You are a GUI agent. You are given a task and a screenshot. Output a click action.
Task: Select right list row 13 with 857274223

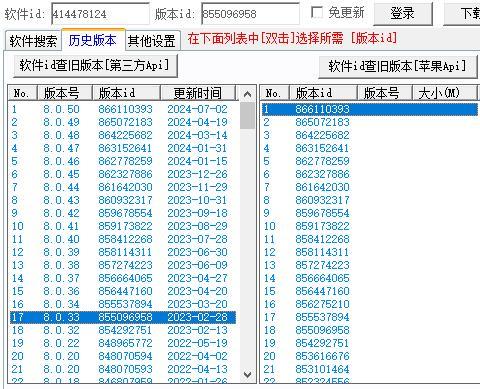370,265
